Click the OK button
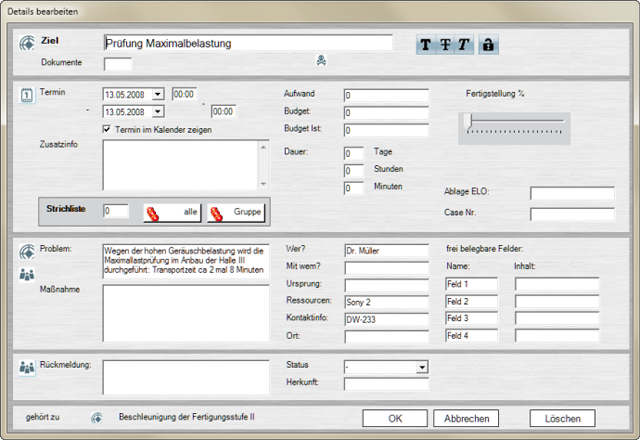Image resolution: width=640 pixels, height=440 pixels. pos(395,418)
